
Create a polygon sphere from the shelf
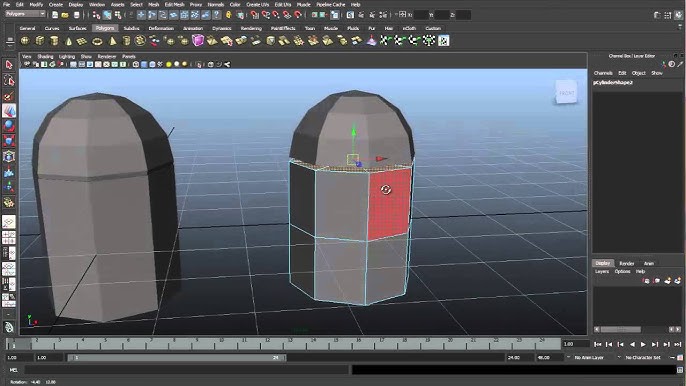click(x=25, y=41)
